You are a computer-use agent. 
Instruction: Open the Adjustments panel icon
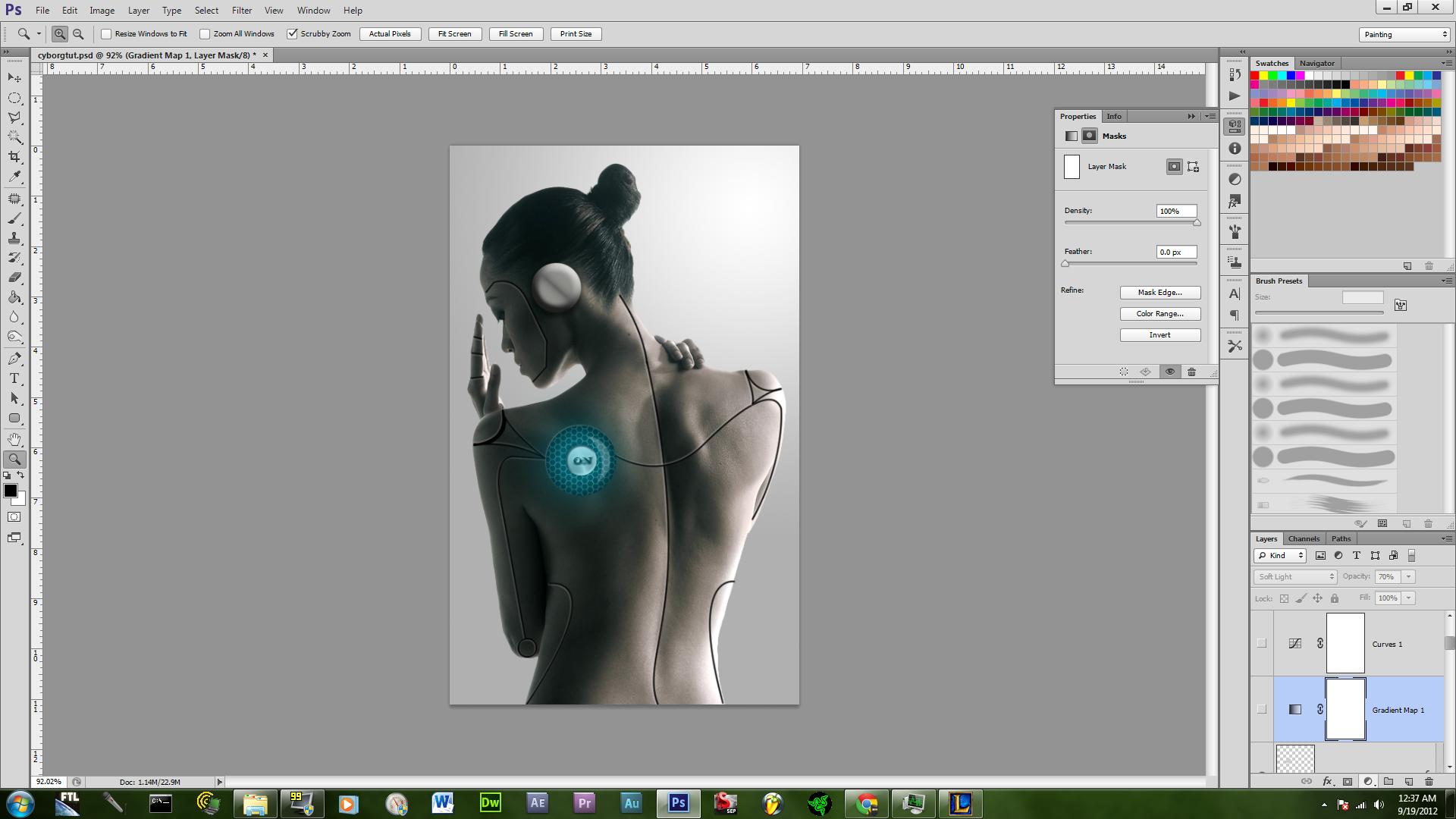pyautogui.click(x=1235, y=179)
